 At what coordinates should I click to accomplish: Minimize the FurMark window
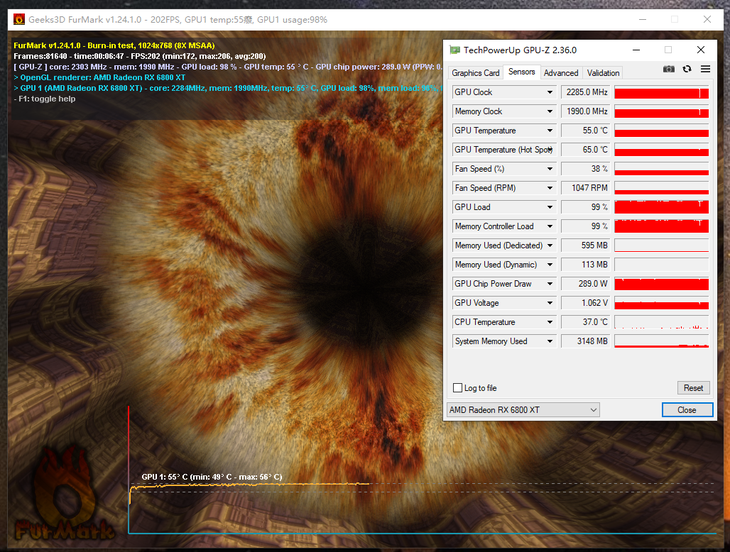pos(644,19)
